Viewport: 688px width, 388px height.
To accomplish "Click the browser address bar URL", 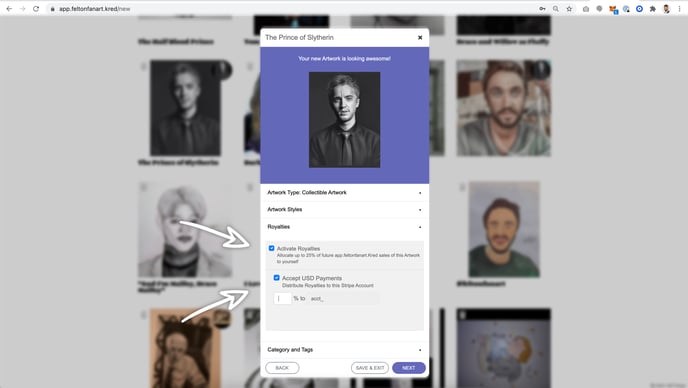I will pos(94,9).
